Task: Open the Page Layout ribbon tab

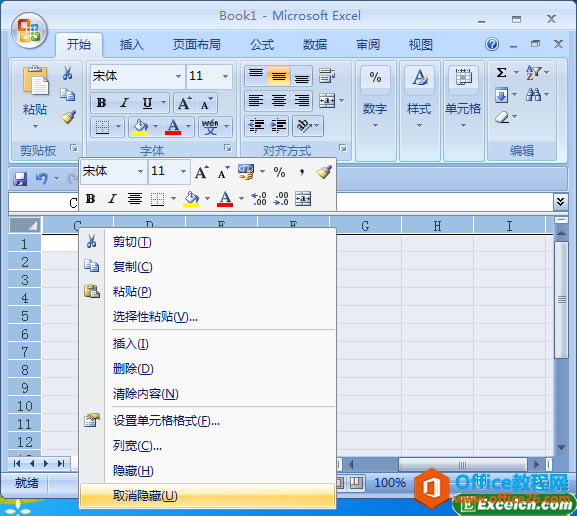Action: pyautogui.click(x=197, y=45)
